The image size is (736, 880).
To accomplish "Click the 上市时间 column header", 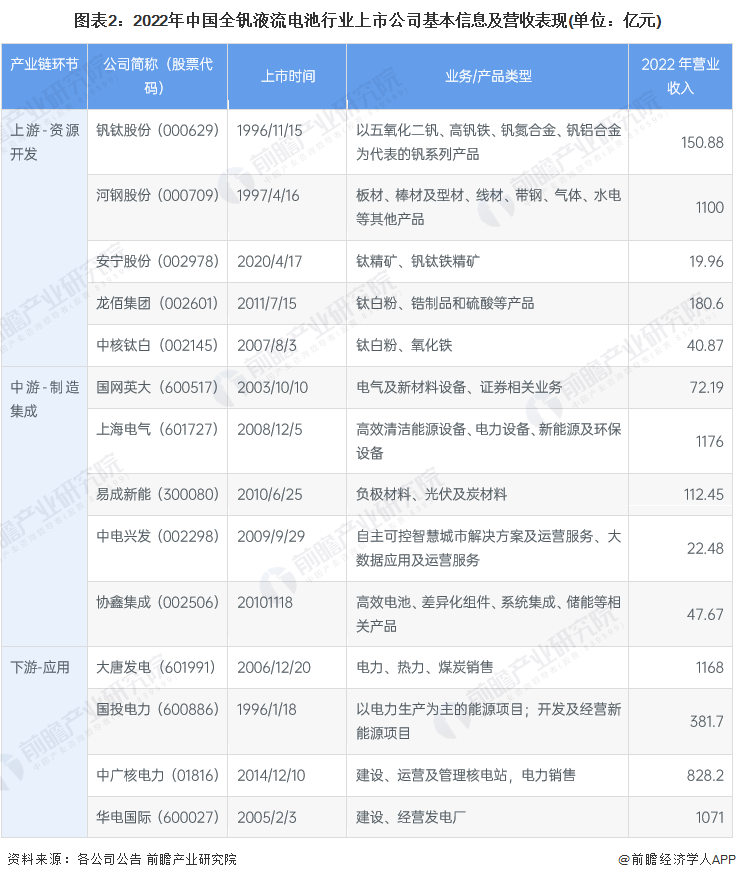I will (288, 76).
